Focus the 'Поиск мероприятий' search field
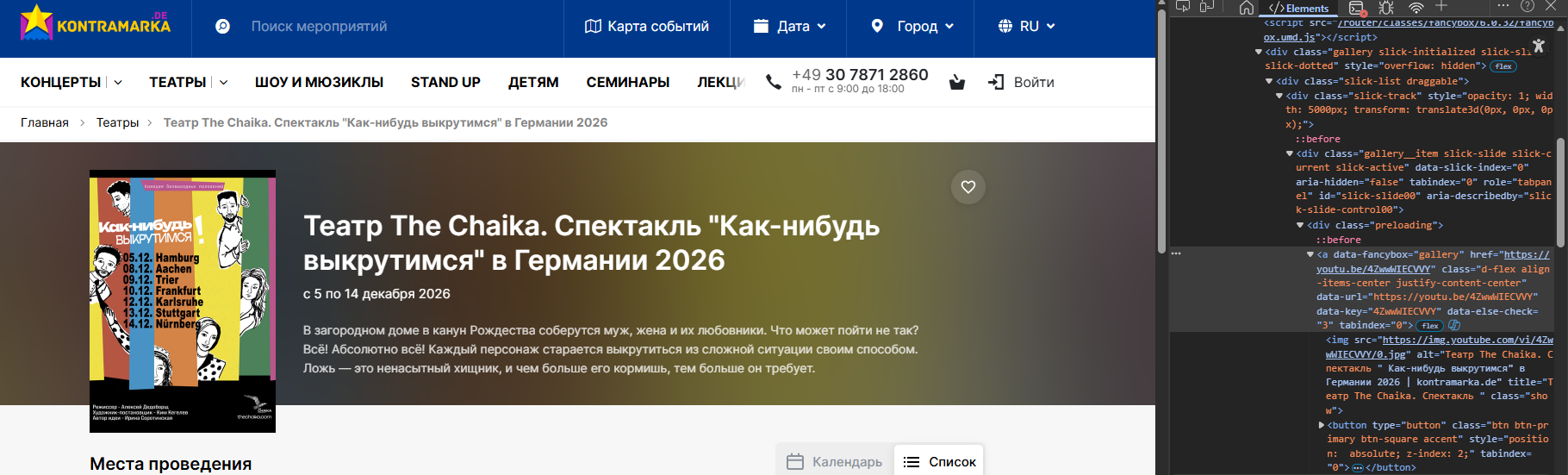This screenshot has height=475, width=1568. tap(319, 27)
